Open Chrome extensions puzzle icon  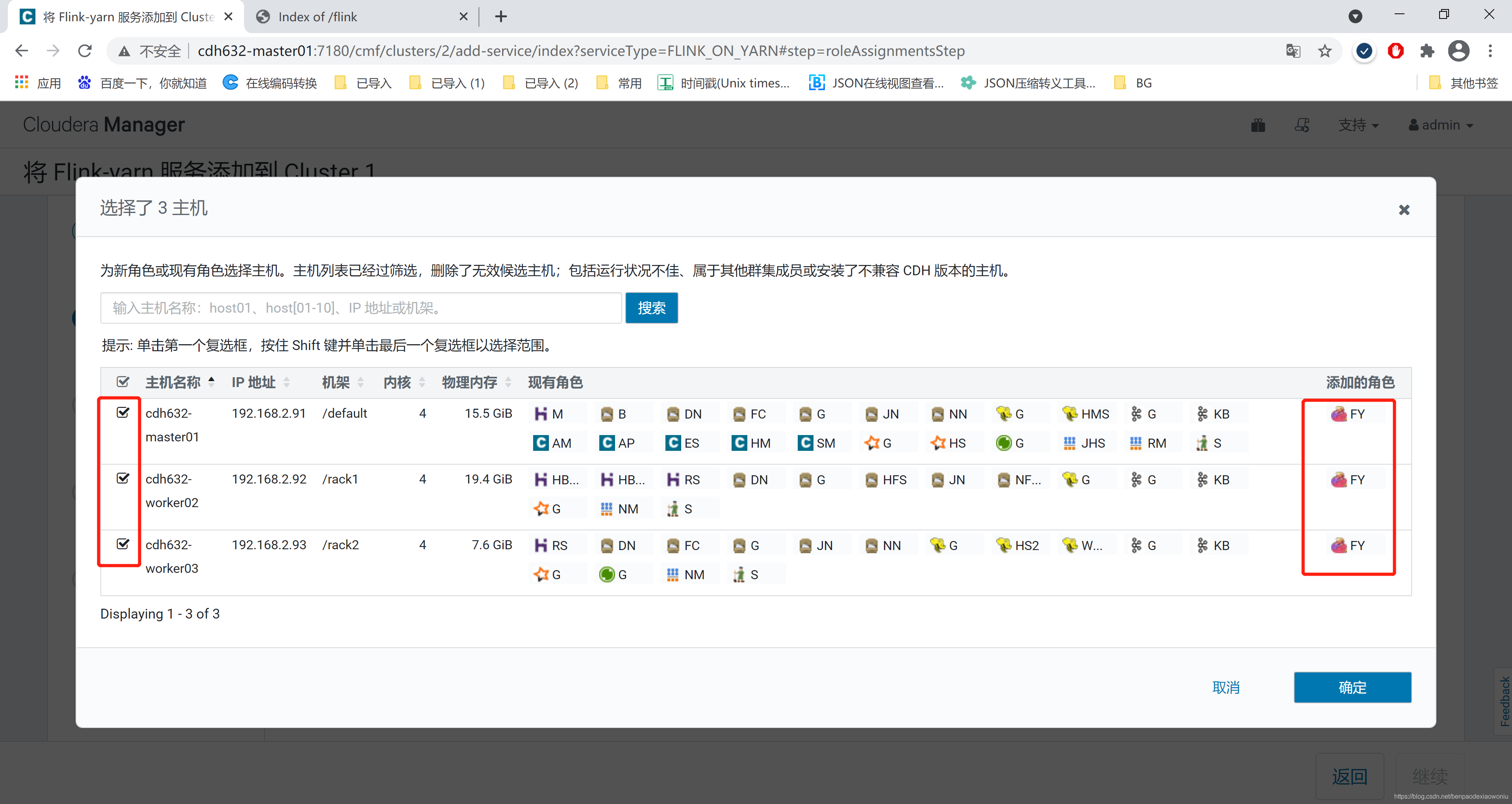point(1427,51)
